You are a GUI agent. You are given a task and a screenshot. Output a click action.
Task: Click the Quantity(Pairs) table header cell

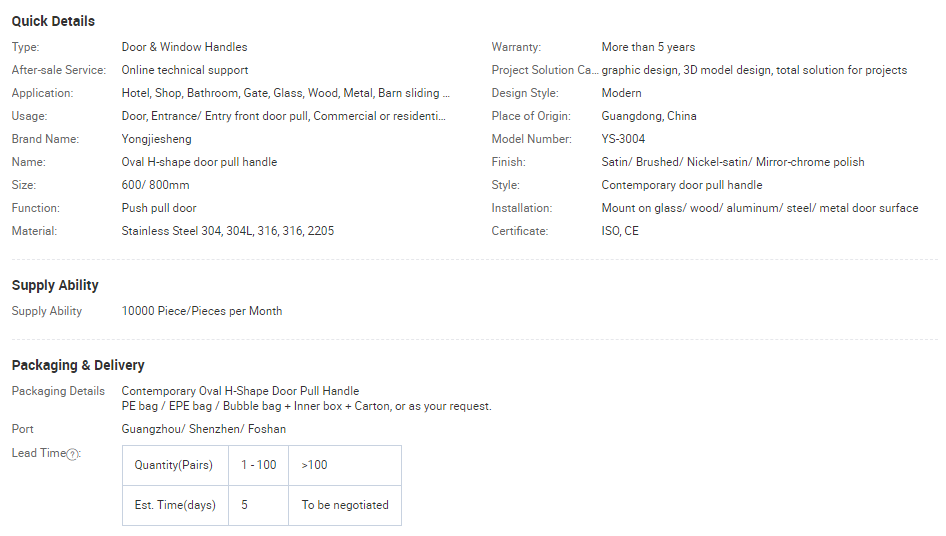coord(174,465)
